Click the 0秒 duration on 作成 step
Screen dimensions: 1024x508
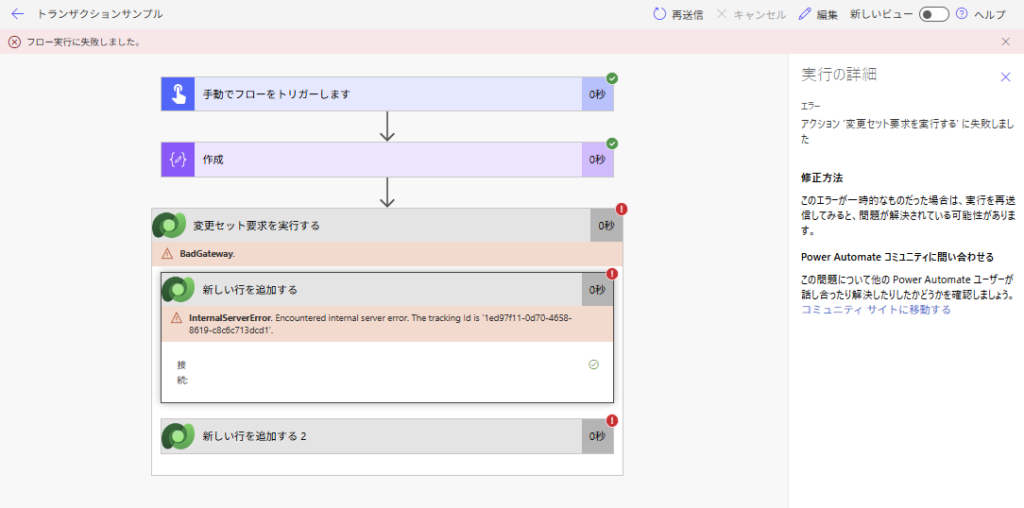597,160
